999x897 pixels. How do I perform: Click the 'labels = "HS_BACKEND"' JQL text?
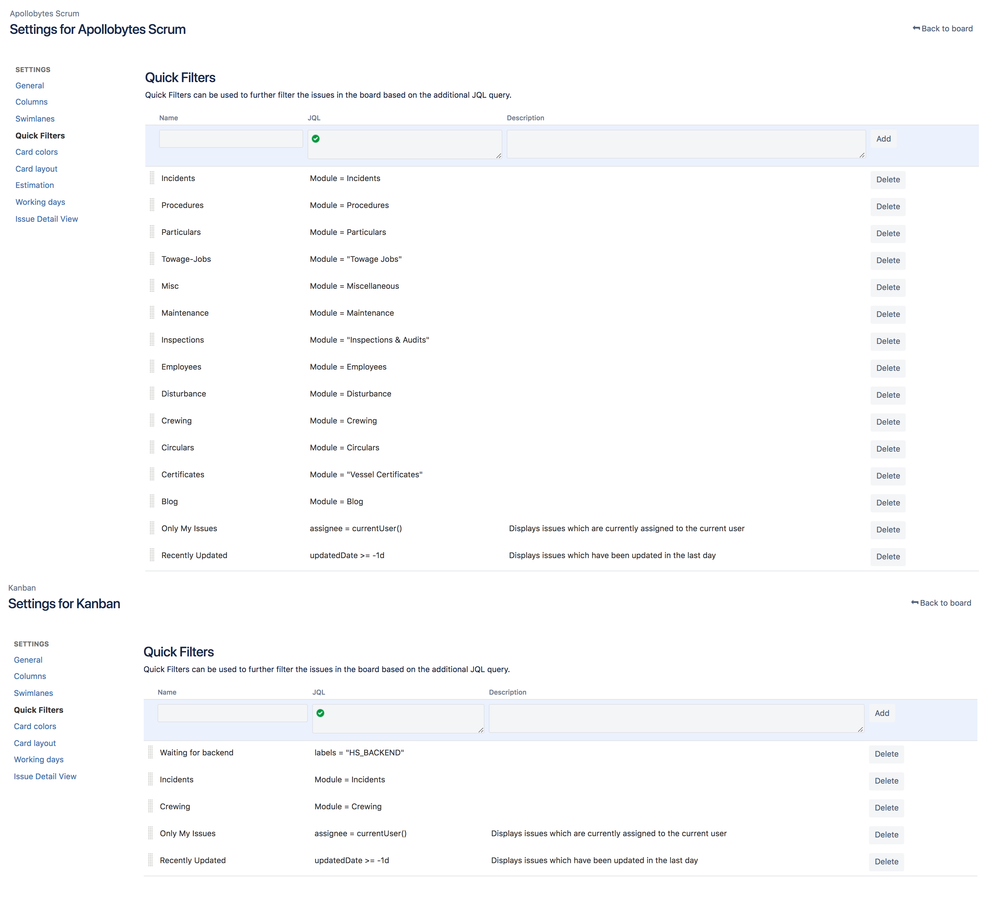tap(359, 752)
